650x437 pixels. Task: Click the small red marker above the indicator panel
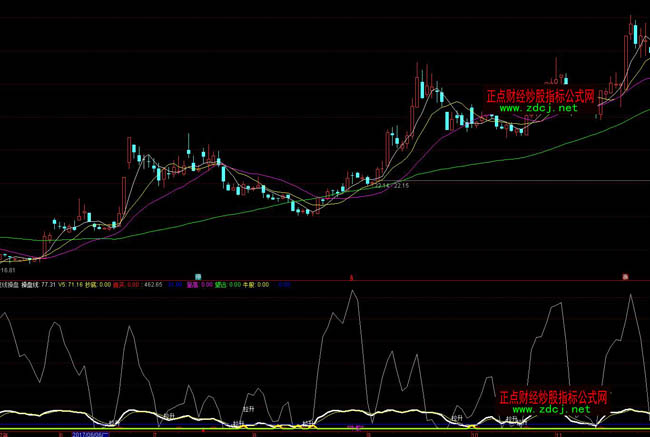coord(351,276)
